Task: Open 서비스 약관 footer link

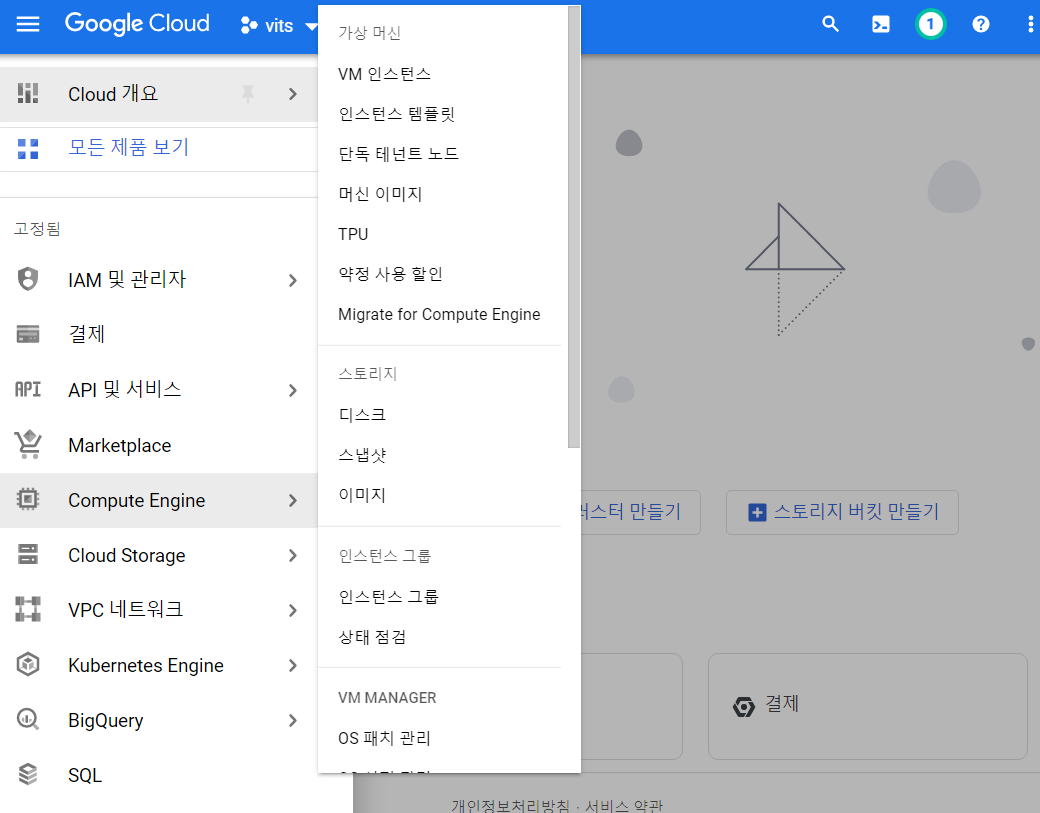Action: 623,806
